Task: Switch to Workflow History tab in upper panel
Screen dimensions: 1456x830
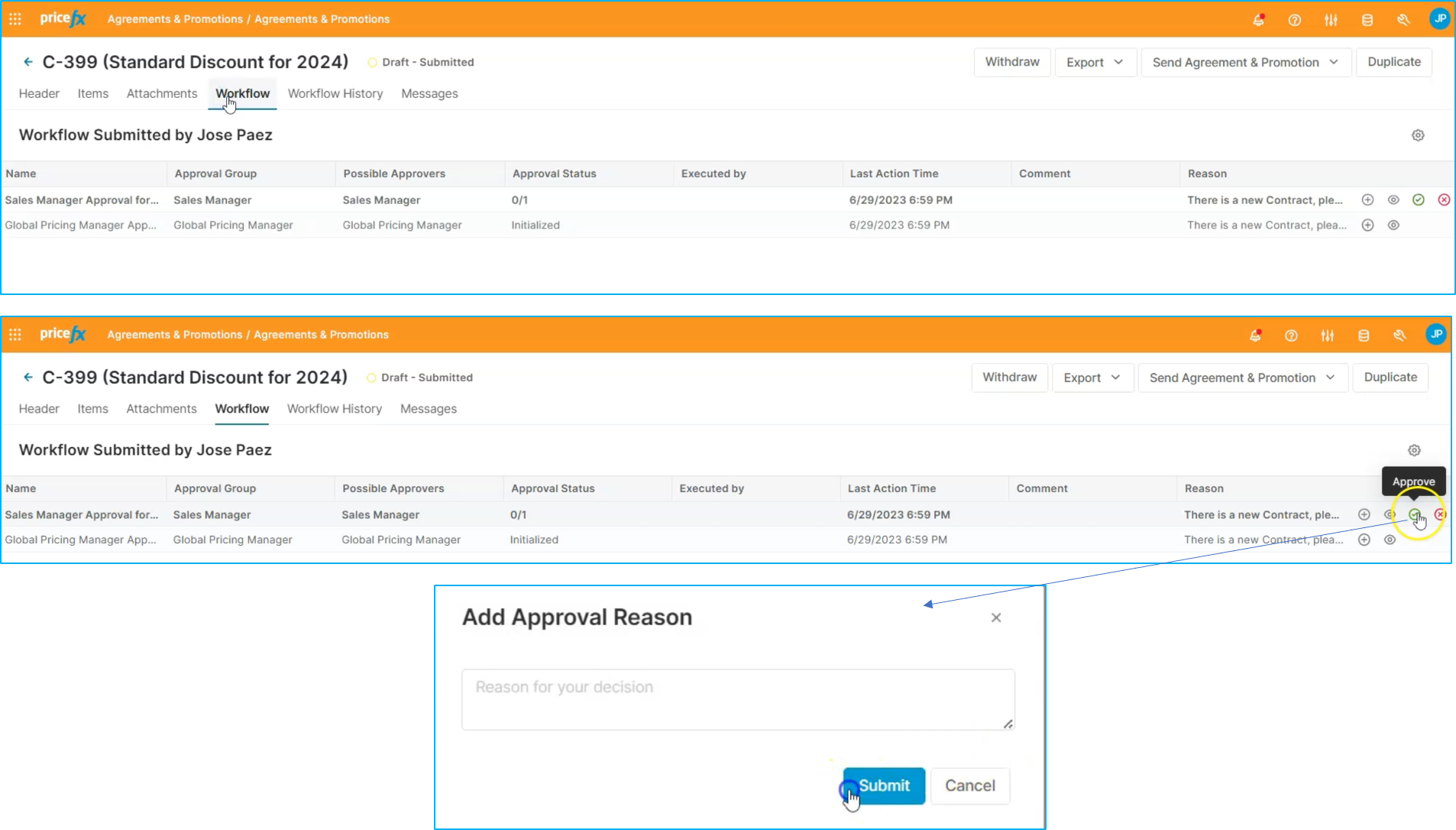Action: click(x=335, y=94)
